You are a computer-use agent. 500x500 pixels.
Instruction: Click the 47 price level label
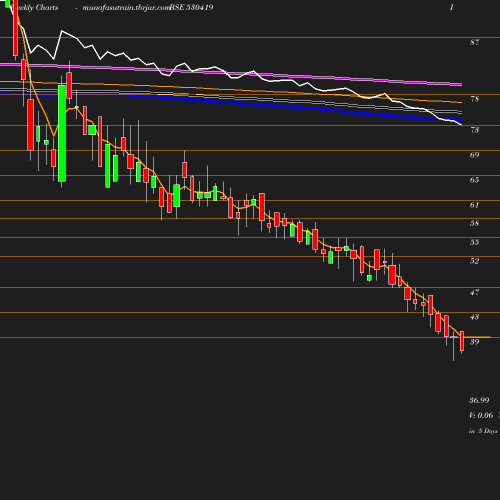click(x=474, y=292)
